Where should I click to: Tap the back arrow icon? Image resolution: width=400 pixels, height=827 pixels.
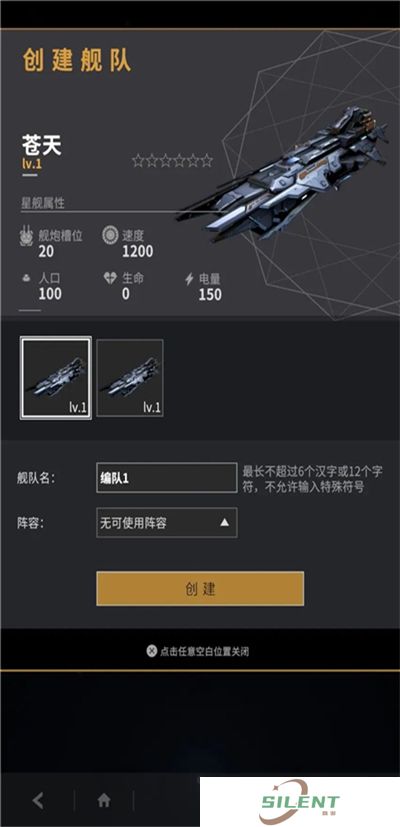pyautogui.click(x=38, y=801)
